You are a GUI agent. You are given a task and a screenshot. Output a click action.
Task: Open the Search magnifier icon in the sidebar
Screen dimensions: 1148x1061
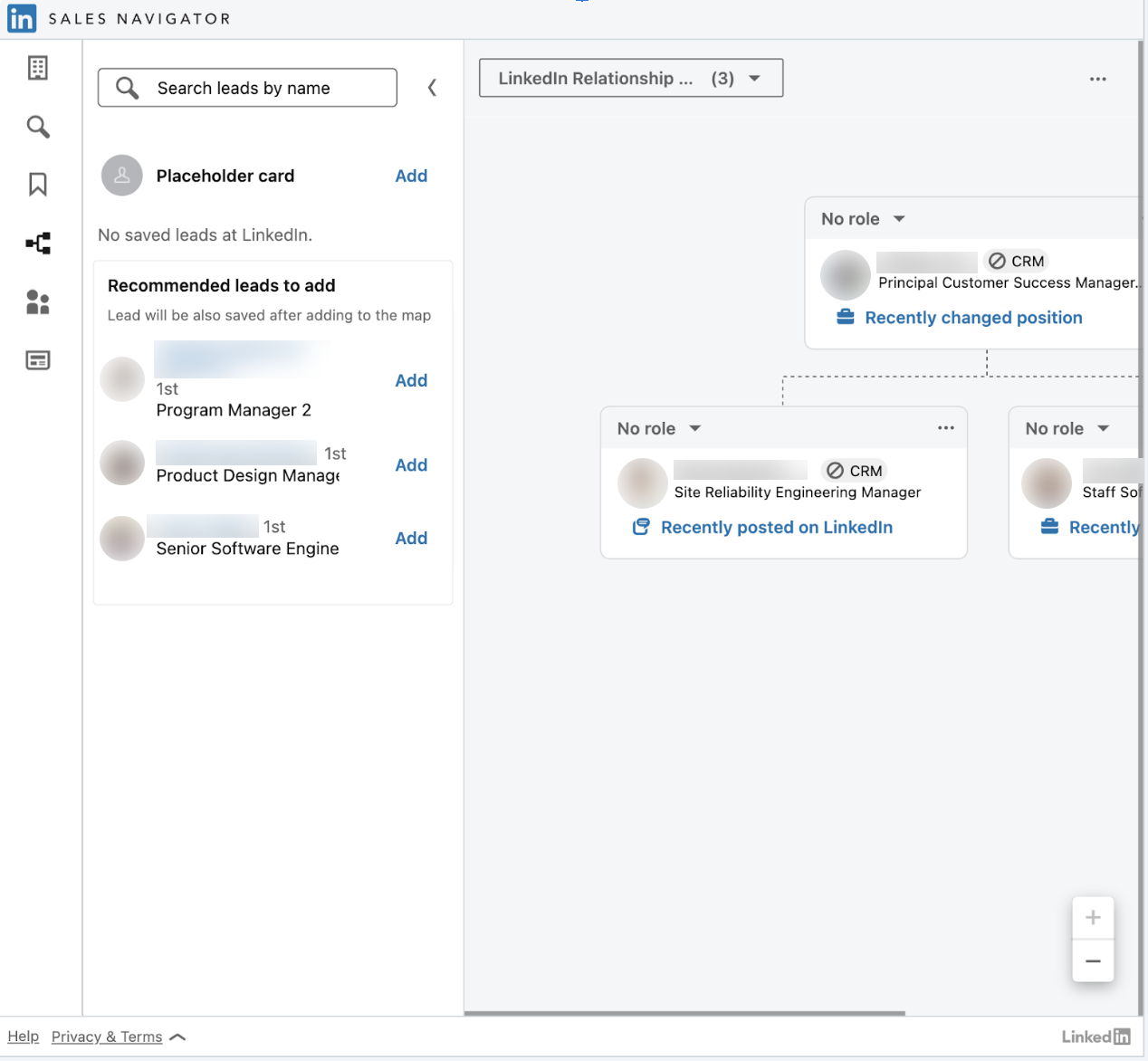[38, 127]
